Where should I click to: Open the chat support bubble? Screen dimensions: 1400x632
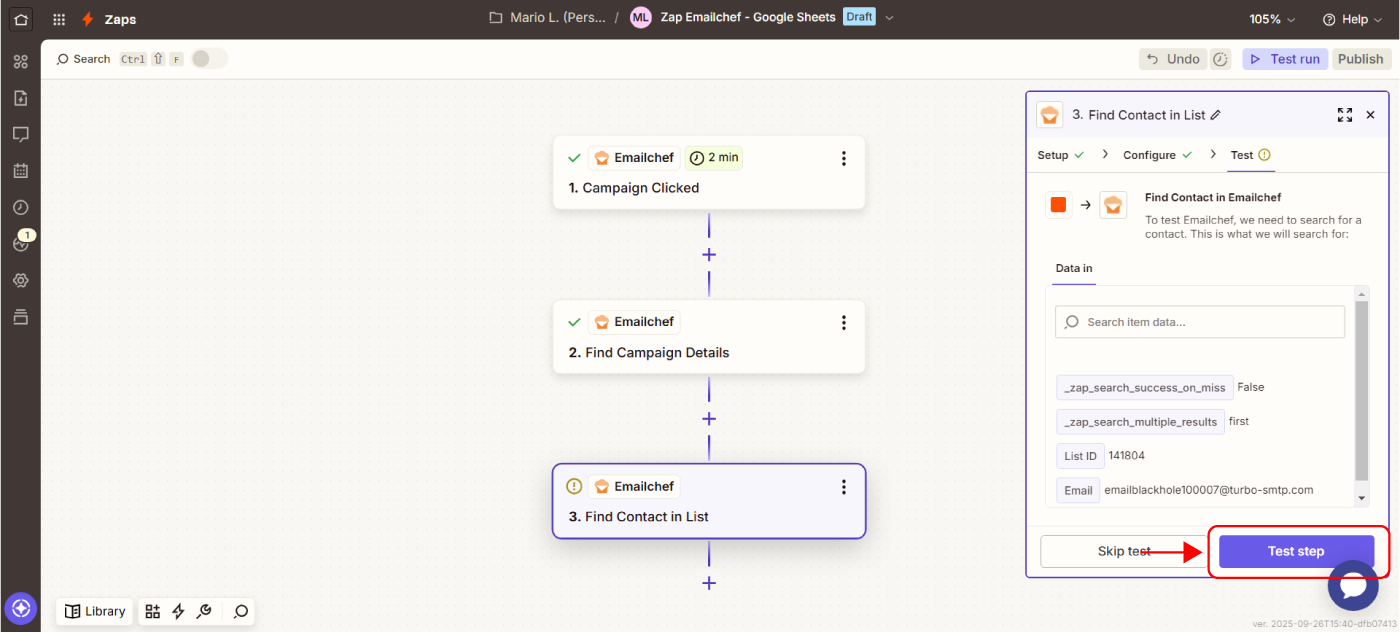(x=1353, y=586)
